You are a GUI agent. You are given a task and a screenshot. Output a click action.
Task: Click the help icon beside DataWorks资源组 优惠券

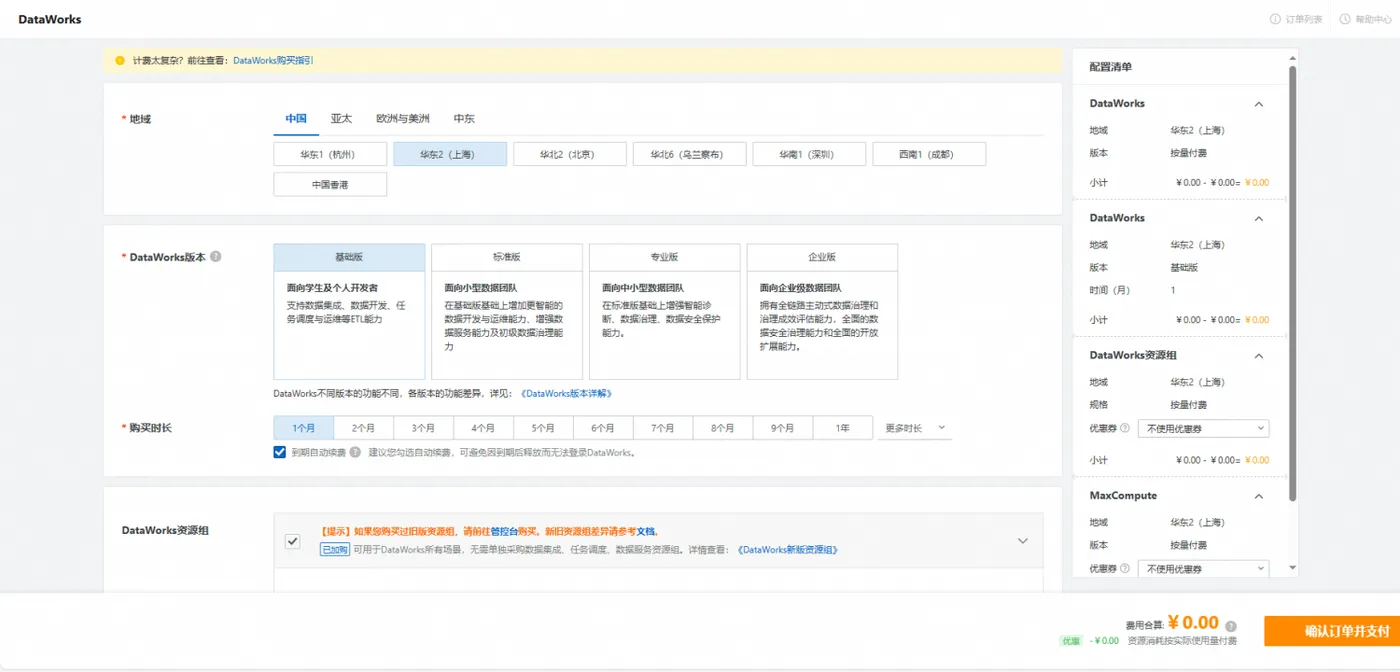1125,428
